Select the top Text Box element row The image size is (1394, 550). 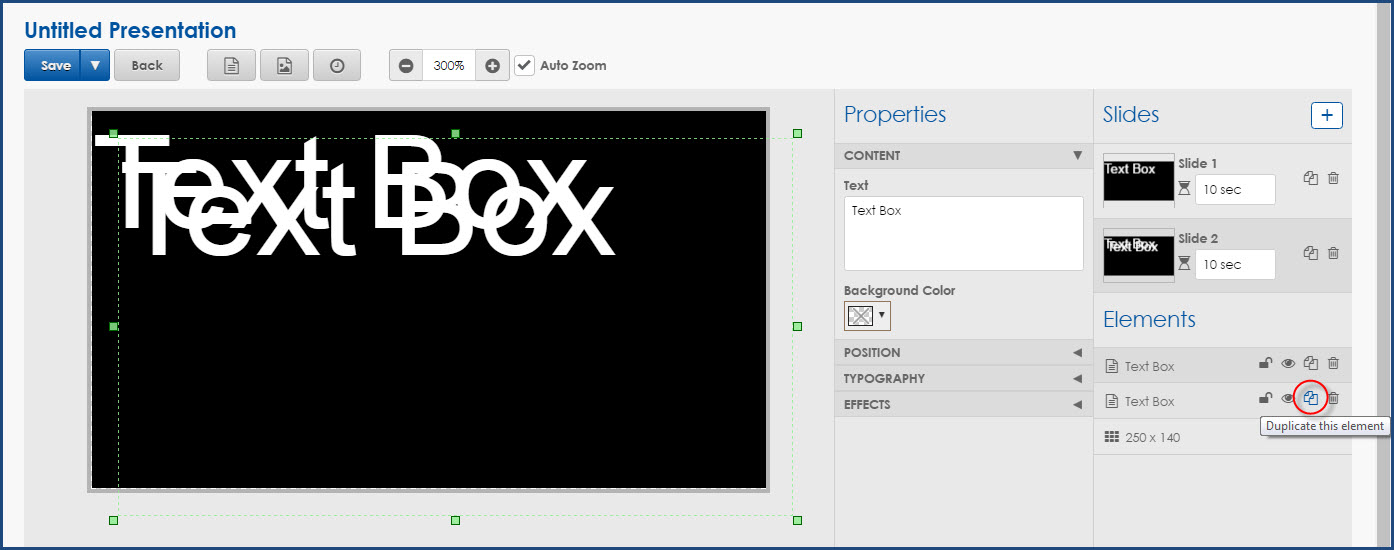[x=1222, y=366]
